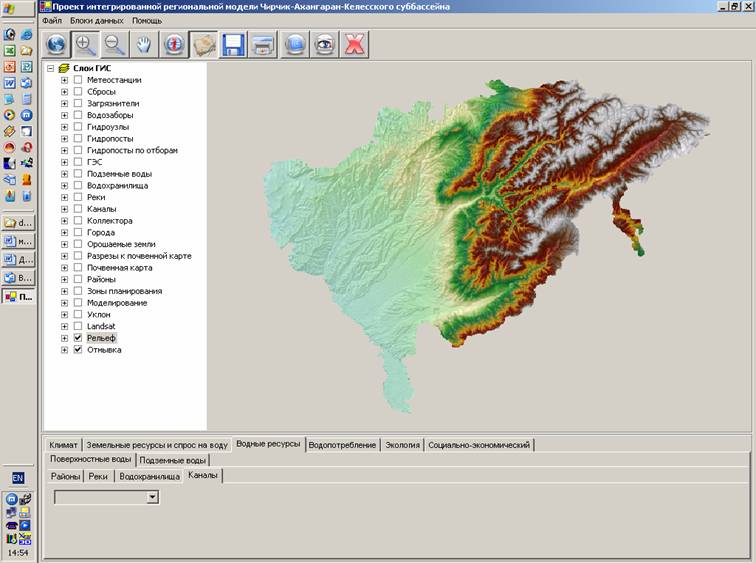Open the dropdown under the Каналы tab
This screenshot has width=756, height=563.
tap(152, 496)
